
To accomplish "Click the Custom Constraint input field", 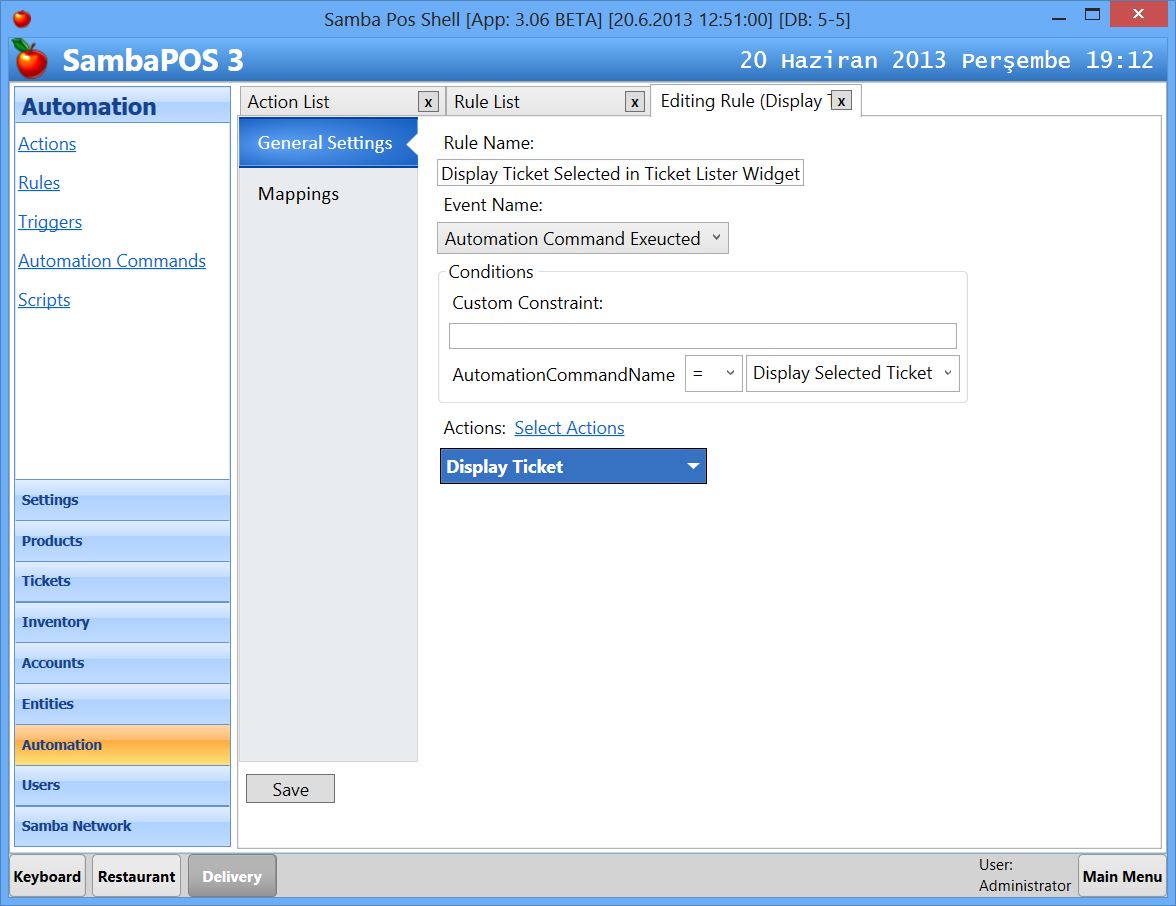I will [x=701, y=335].
